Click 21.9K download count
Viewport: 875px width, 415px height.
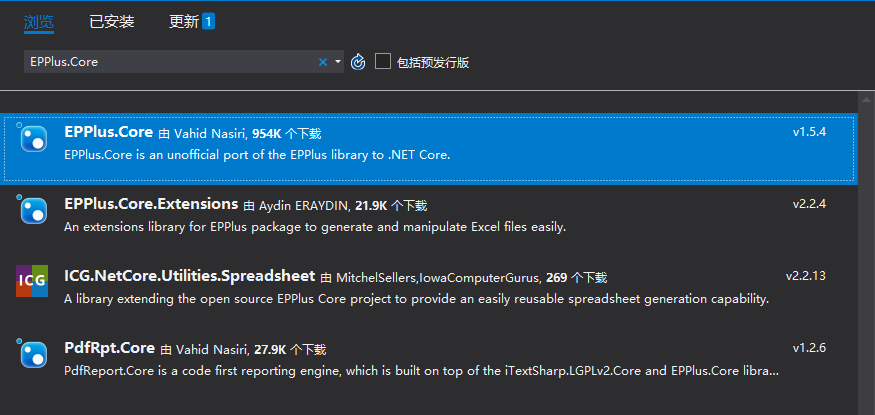pos(371,206)
